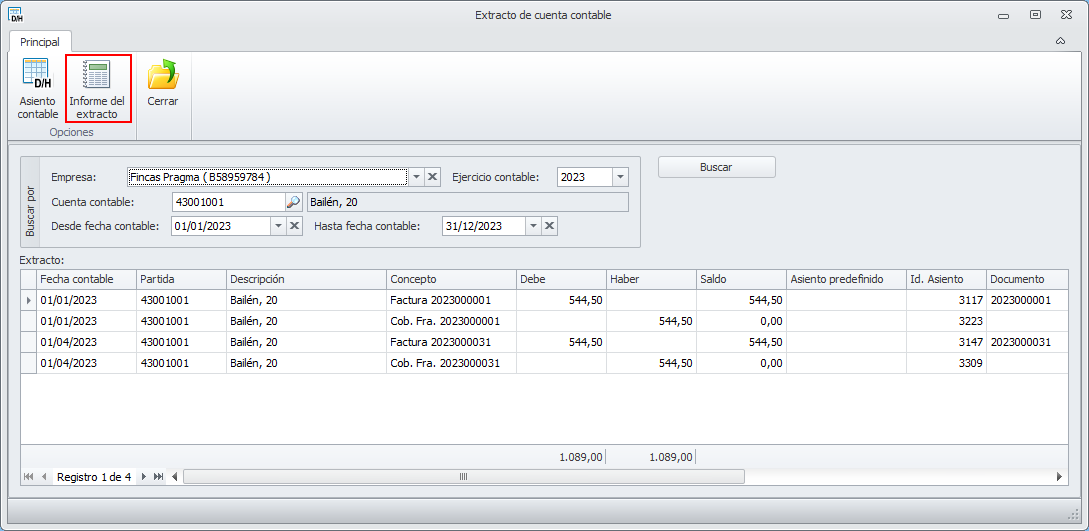The height and width of the screenshot is (531, 1089).
Task: Go to next record in navigator
Action: click(144, 477)
